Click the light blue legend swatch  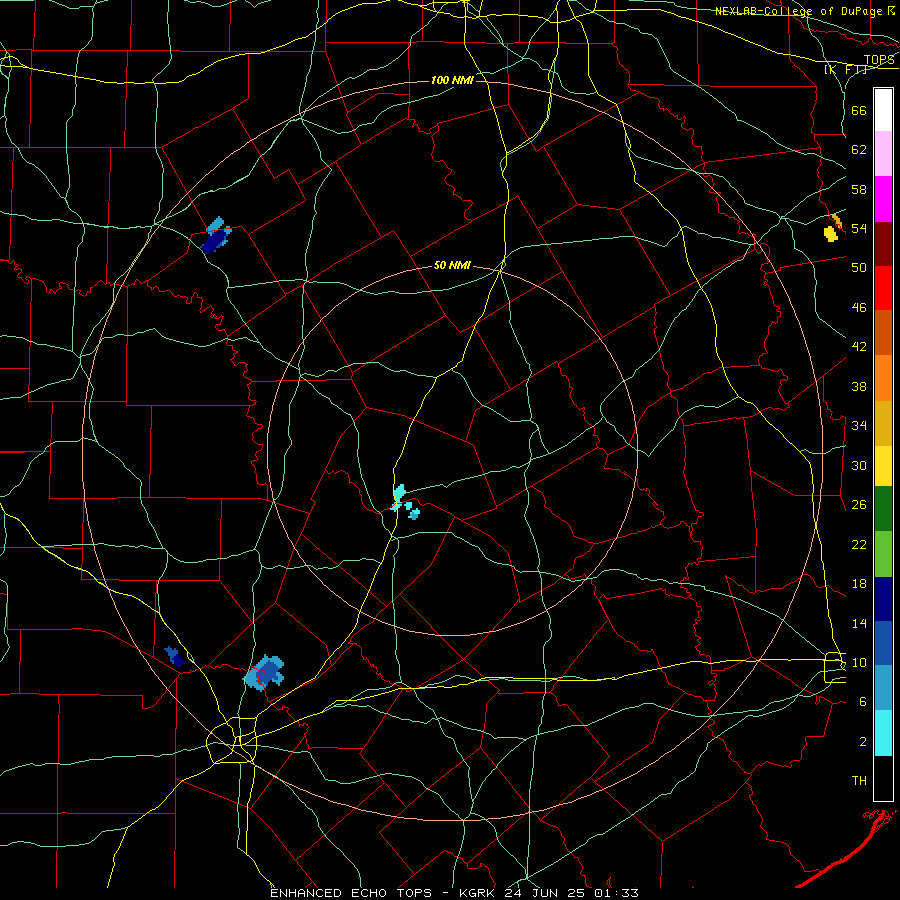point(883,687)
